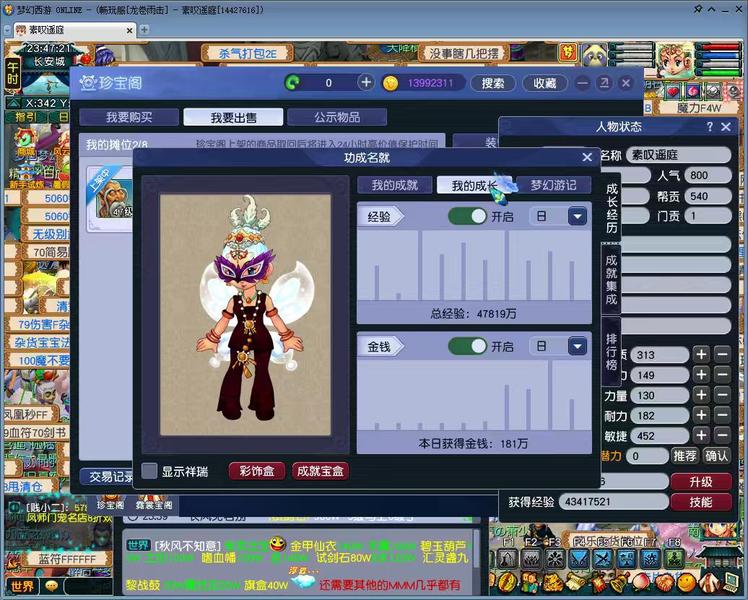Viewport: 748px width, 600px height.
Task: Open a new client tab with plus
Action: click(x=144, y=30)
